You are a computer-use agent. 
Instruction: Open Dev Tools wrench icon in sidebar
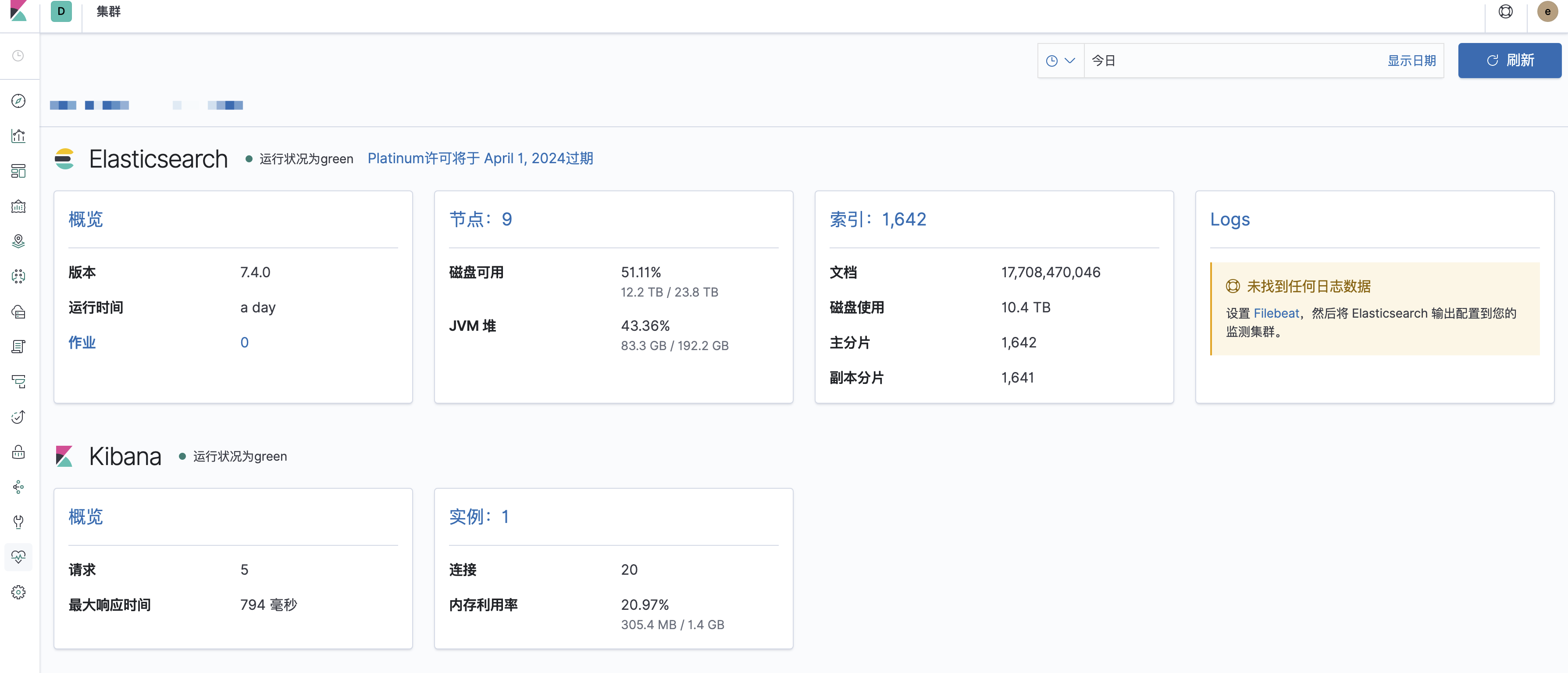[x=18, y=522]
